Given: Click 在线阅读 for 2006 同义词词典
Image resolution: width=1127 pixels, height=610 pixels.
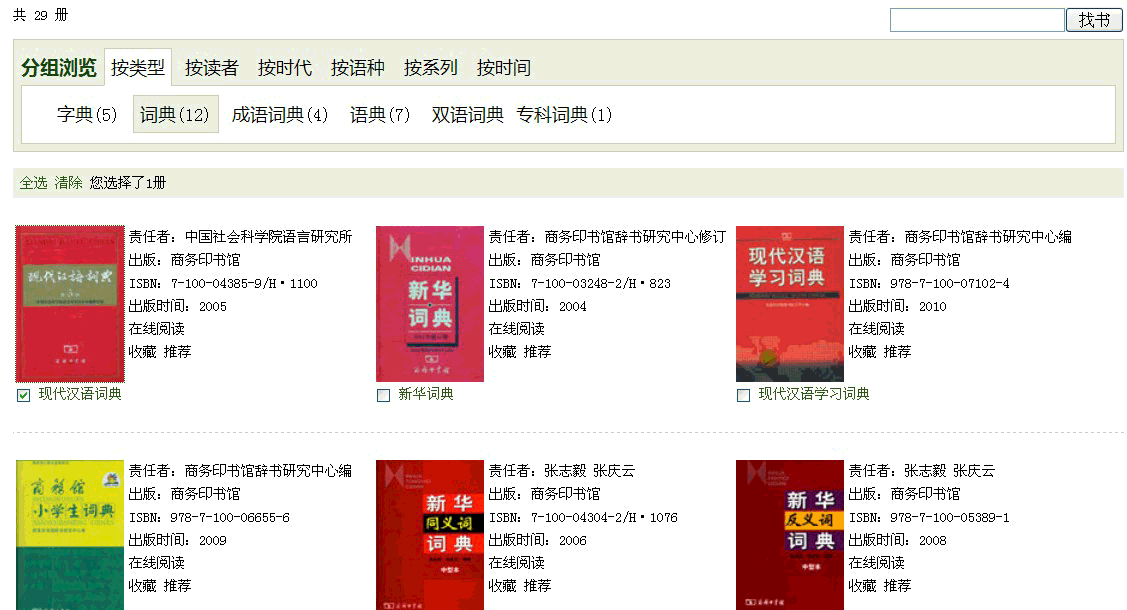Looking at the screenshot, I should (517, 563).
